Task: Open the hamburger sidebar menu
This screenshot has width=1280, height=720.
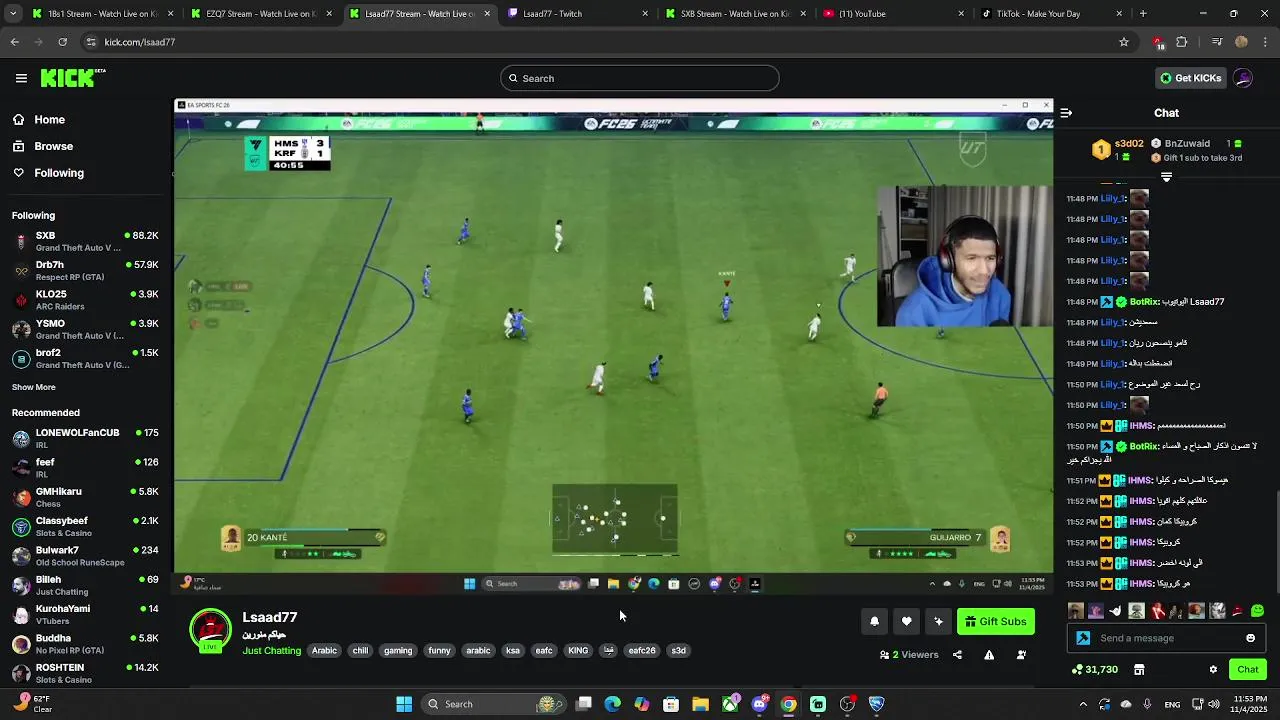Action: coord(21,78)
